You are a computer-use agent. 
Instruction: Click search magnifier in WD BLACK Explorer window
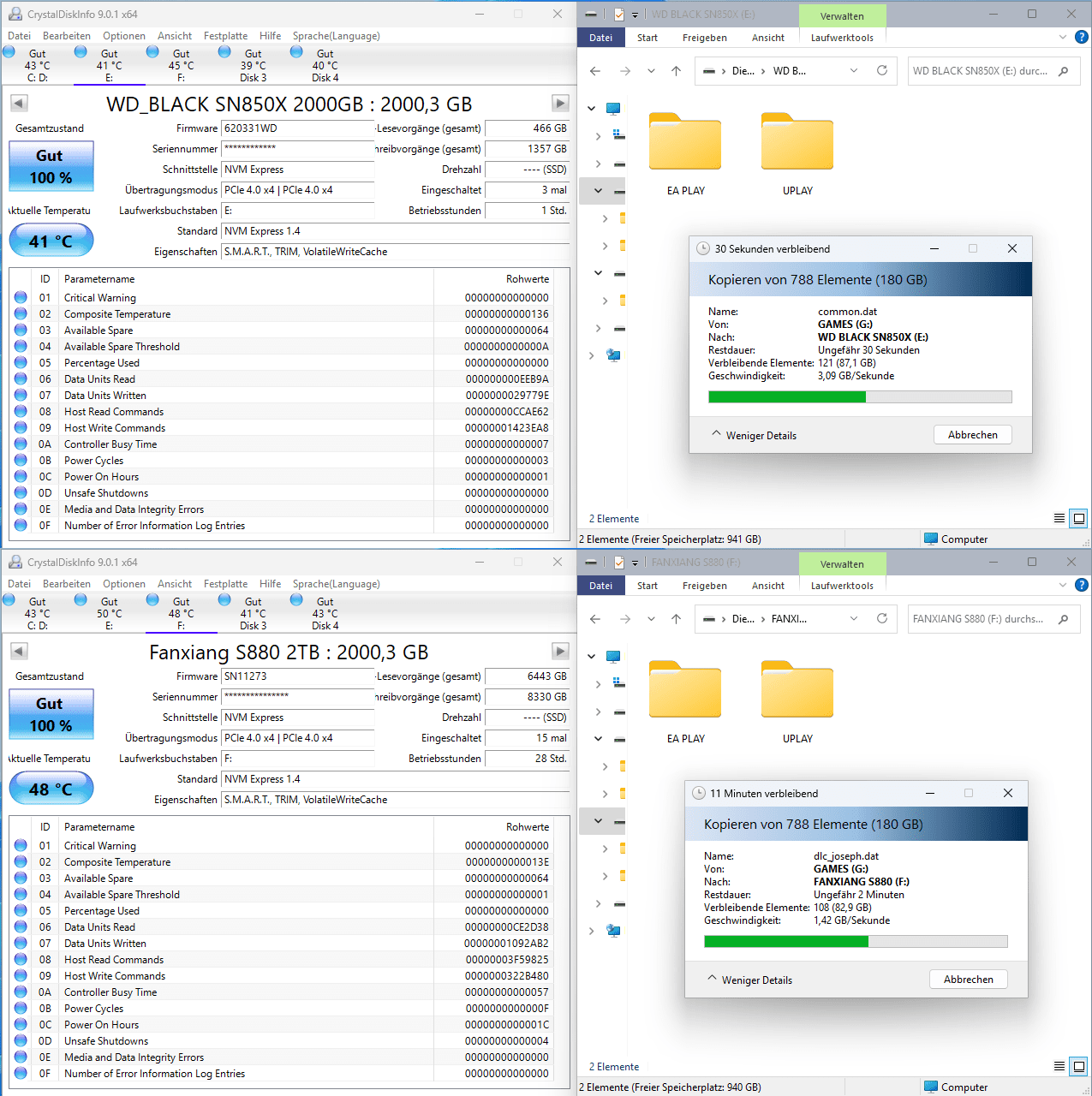tap(1063, 71)
